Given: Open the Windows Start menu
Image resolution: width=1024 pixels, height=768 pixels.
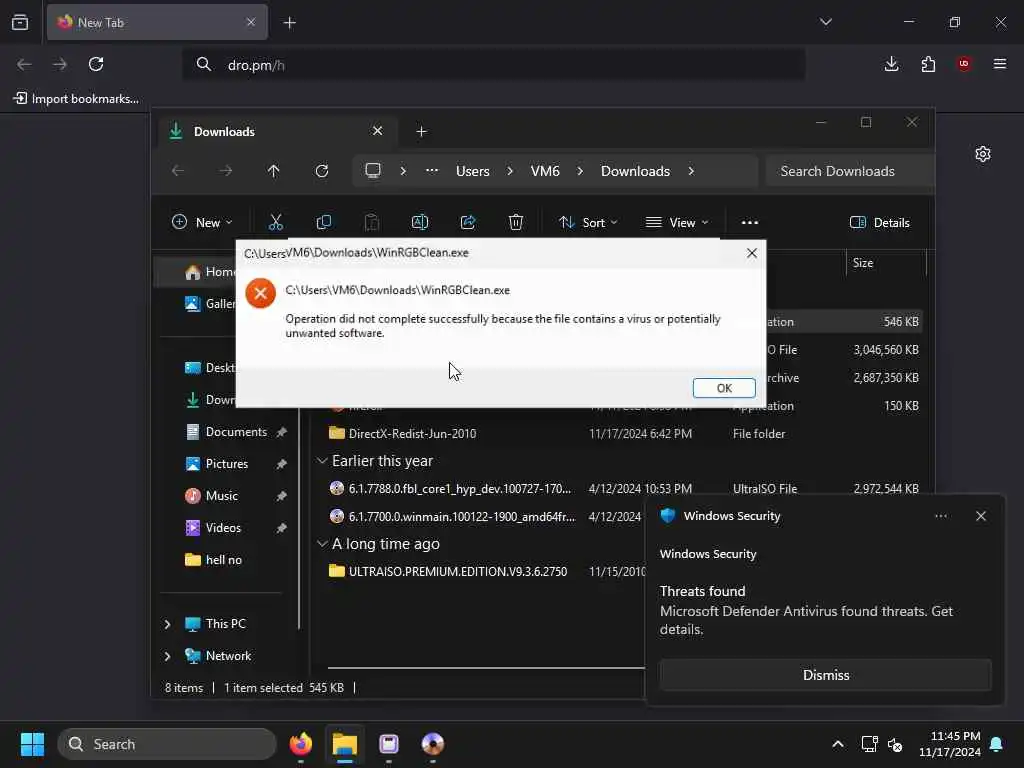Looking at the screenshot, I should point(32,744).
